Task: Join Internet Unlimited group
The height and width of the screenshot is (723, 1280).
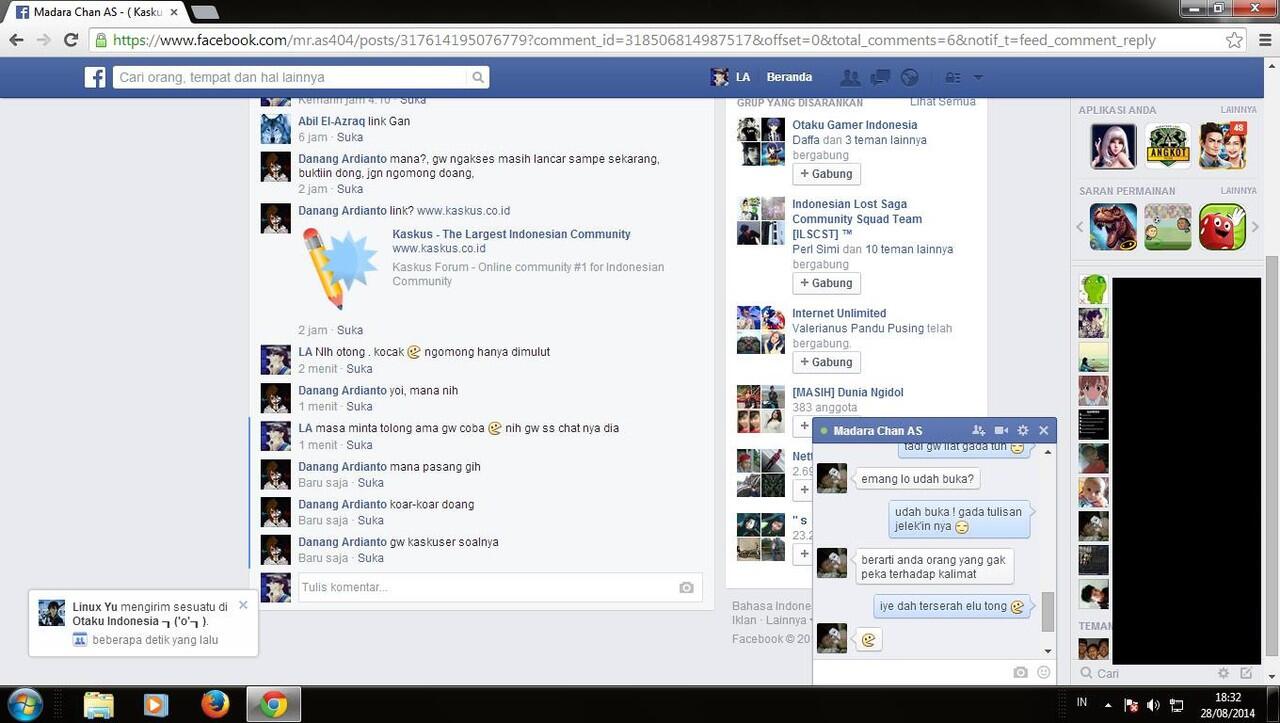Action: click(826, 362)
